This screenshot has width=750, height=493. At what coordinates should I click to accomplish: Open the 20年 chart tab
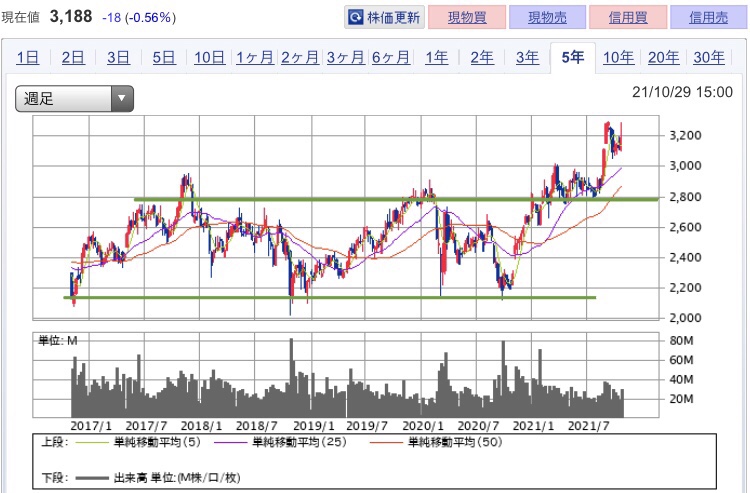(x=663, y=57)
